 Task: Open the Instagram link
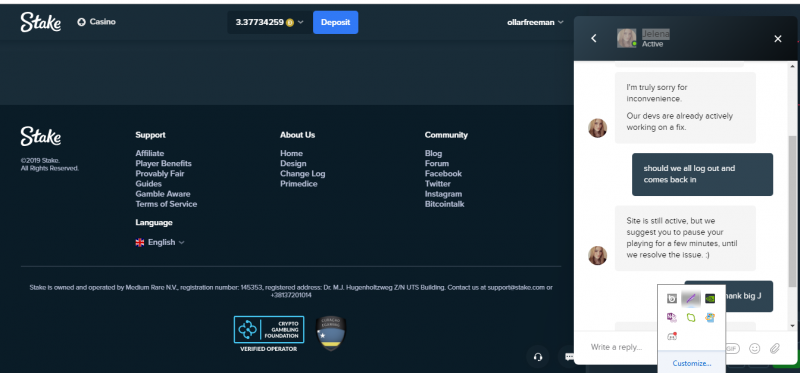point(443,194)
